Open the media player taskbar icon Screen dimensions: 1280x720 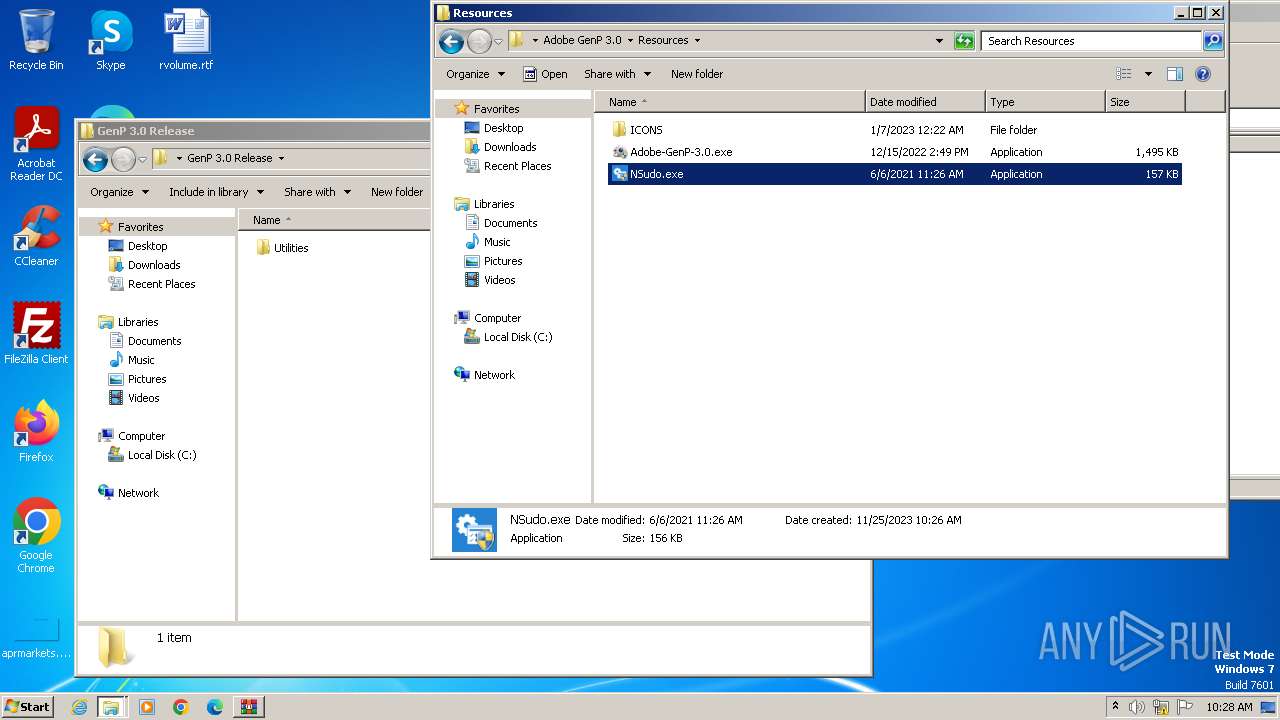147,707
